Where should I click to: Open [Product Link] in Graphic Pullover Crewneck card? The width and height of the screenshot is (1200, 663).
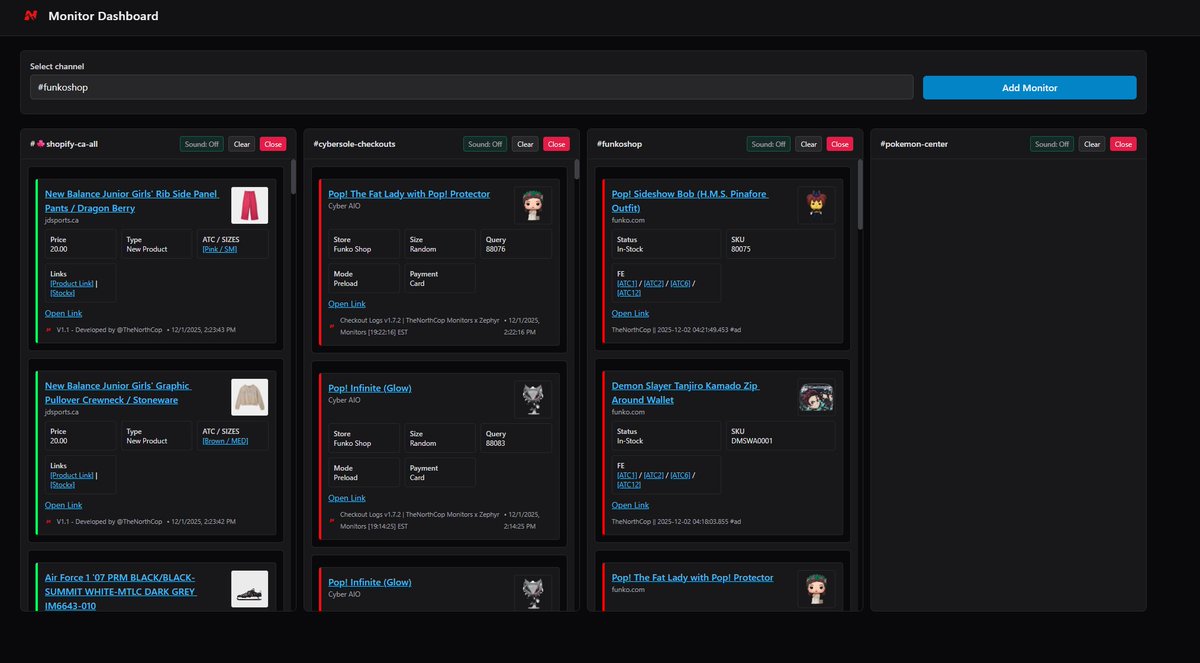72,475
